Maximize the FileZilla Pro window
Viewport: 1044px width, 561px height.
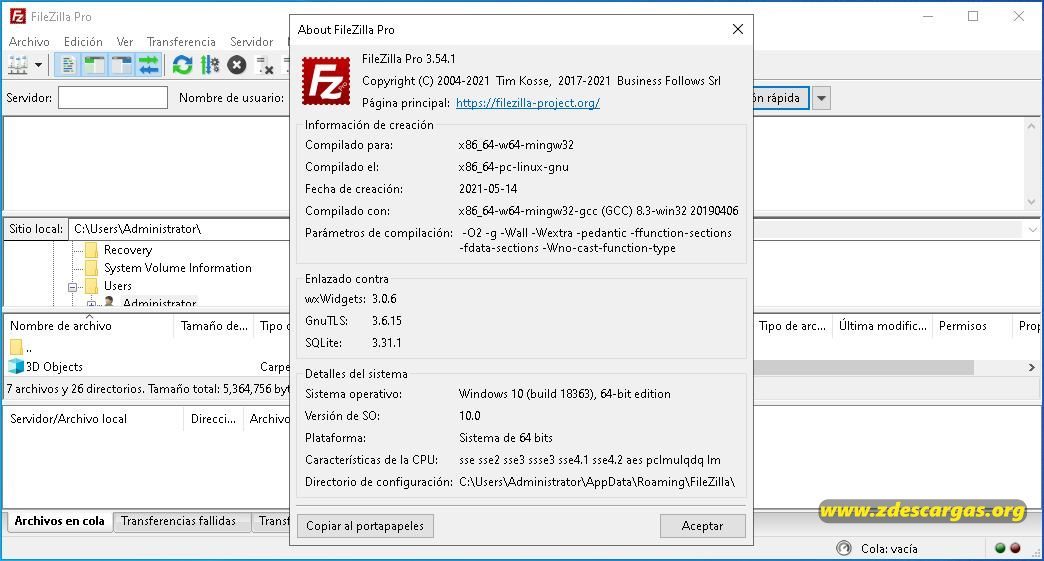pos(973,16)
